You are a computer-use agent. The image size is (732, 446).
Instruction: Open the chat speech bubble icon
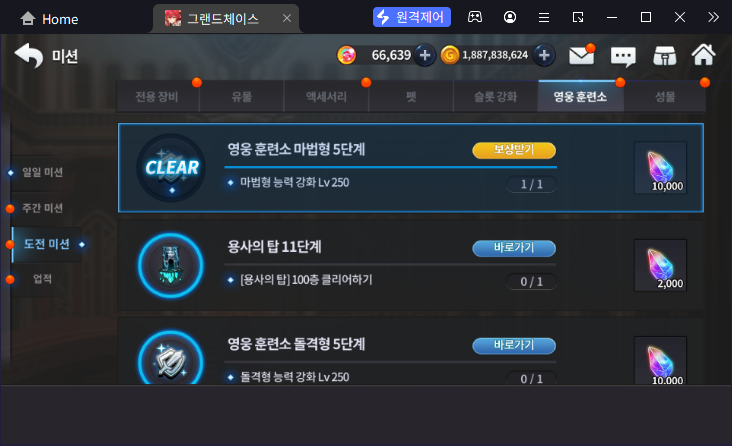(x=623, y=57)
